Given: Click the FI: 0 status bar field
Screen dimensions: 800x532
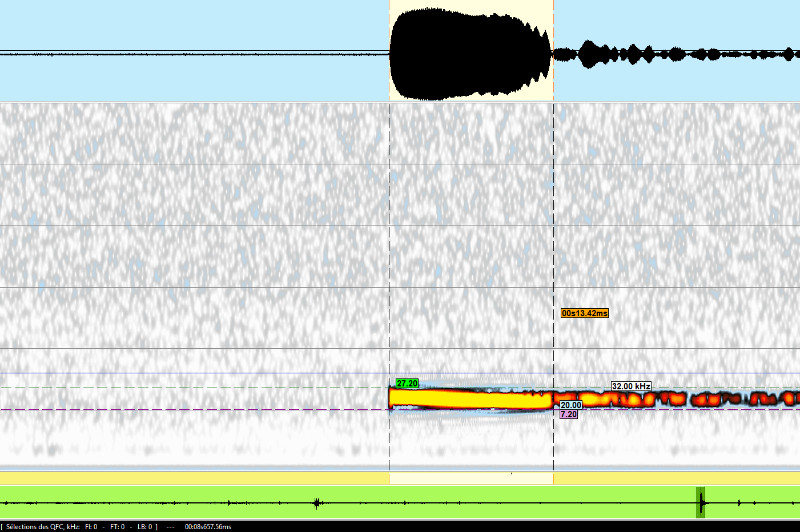Looking at the screenshot, I should [91, 526].
